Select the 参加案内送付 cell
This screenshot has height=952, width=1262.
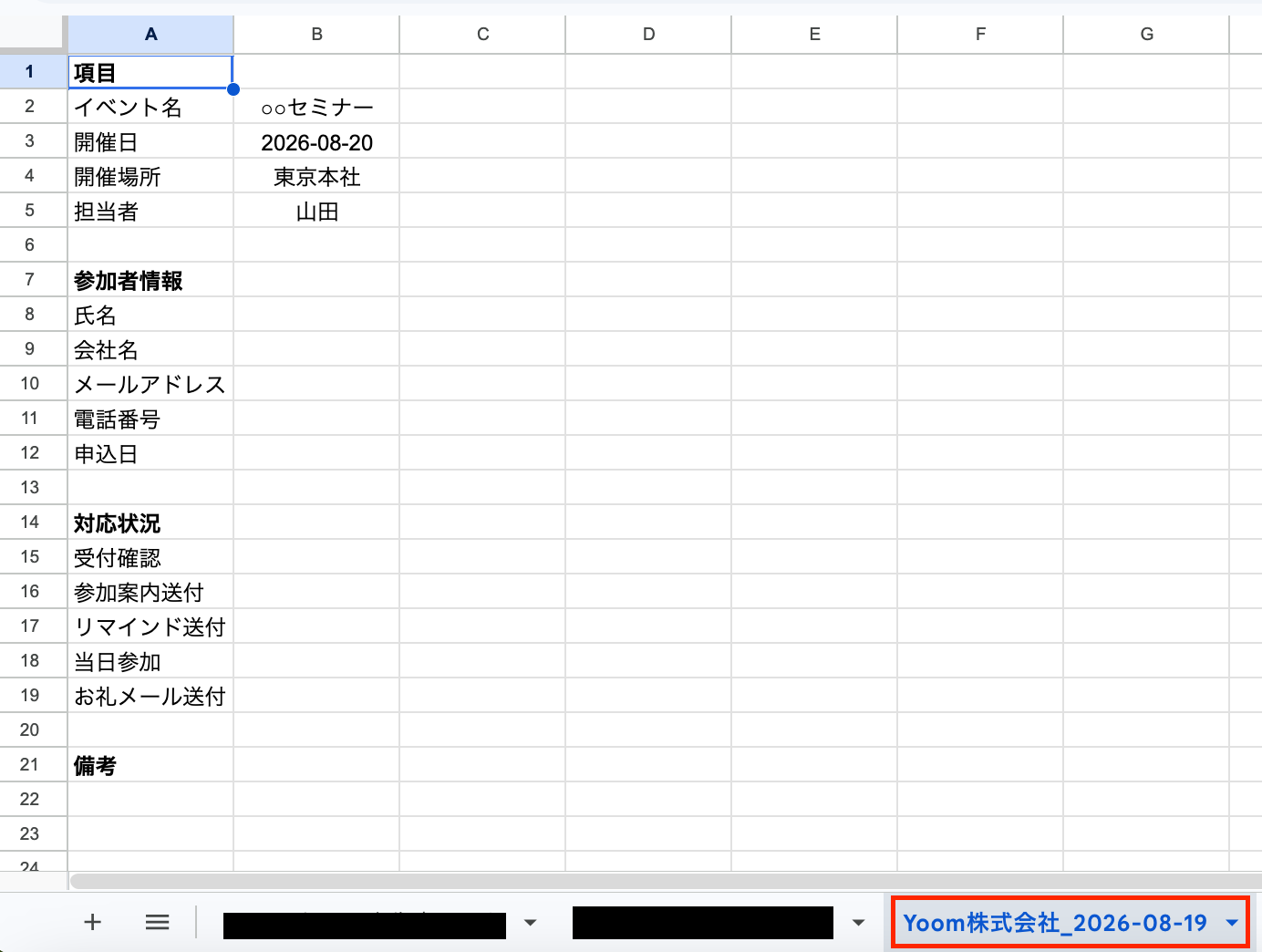[150, 592]
